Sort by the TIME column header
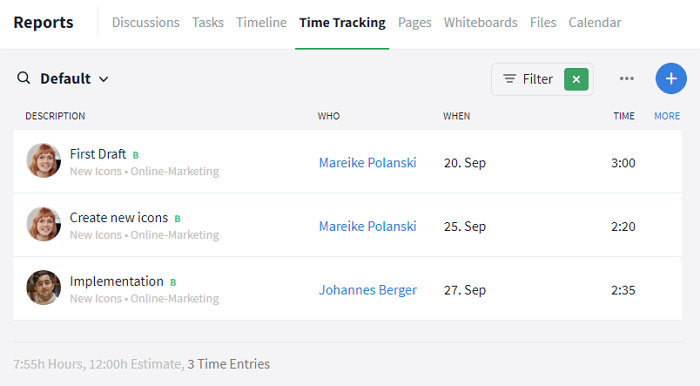This screenshot has height=386, width=700. coord(624,116)
